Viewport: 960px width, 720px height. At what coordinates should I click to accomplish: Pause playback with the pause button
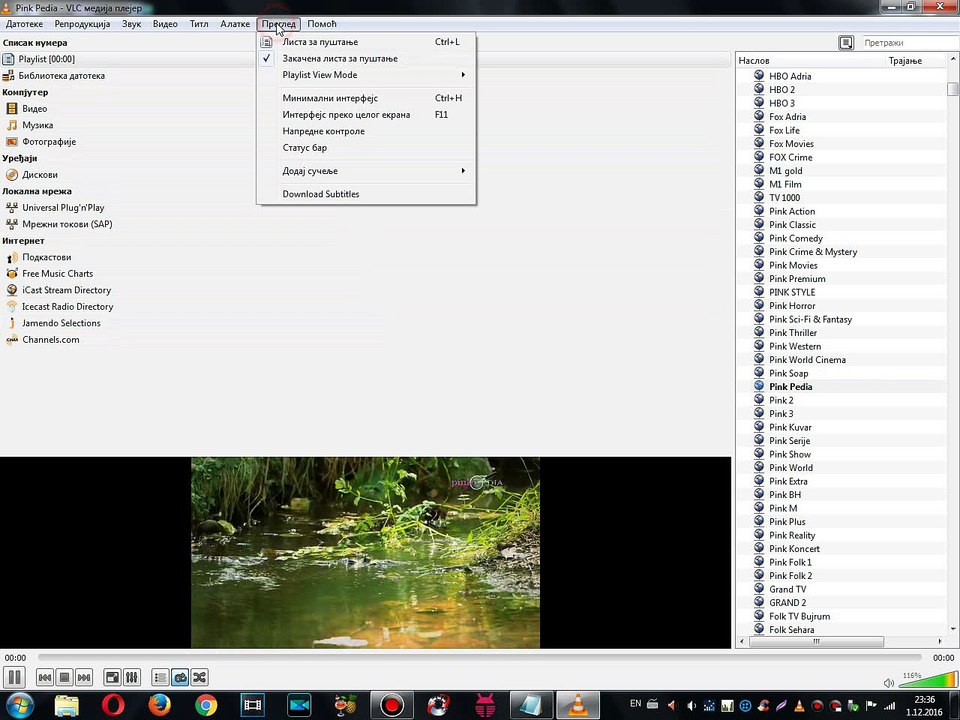point(14,677)
